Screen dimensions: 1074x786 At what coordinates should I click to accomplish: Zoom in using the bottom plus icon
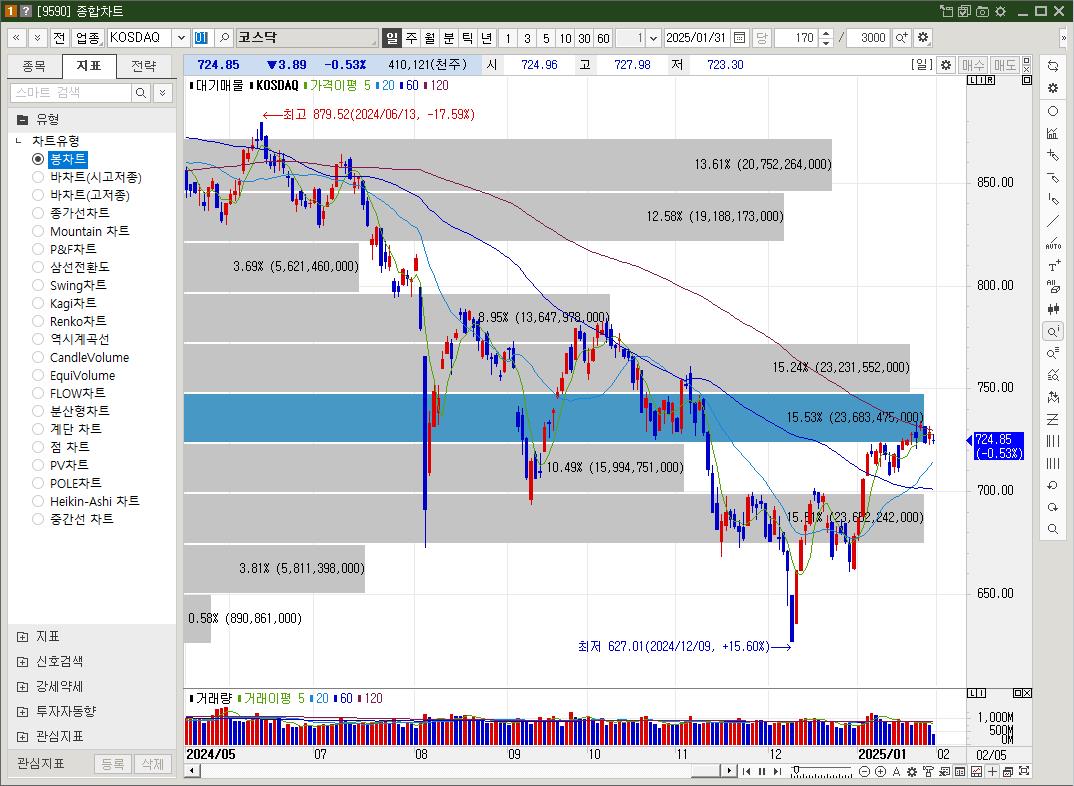pyautogui.click(x=881, y=772)
